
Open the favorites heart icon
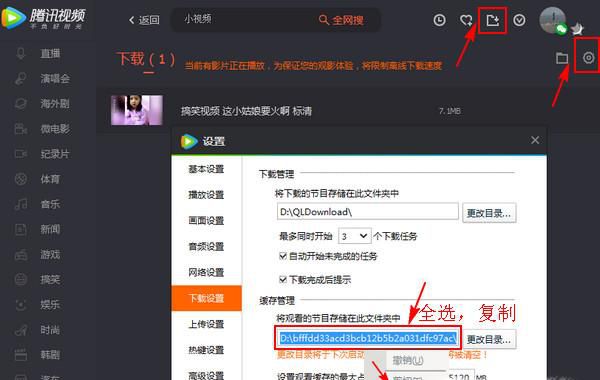tap(466, 20)
